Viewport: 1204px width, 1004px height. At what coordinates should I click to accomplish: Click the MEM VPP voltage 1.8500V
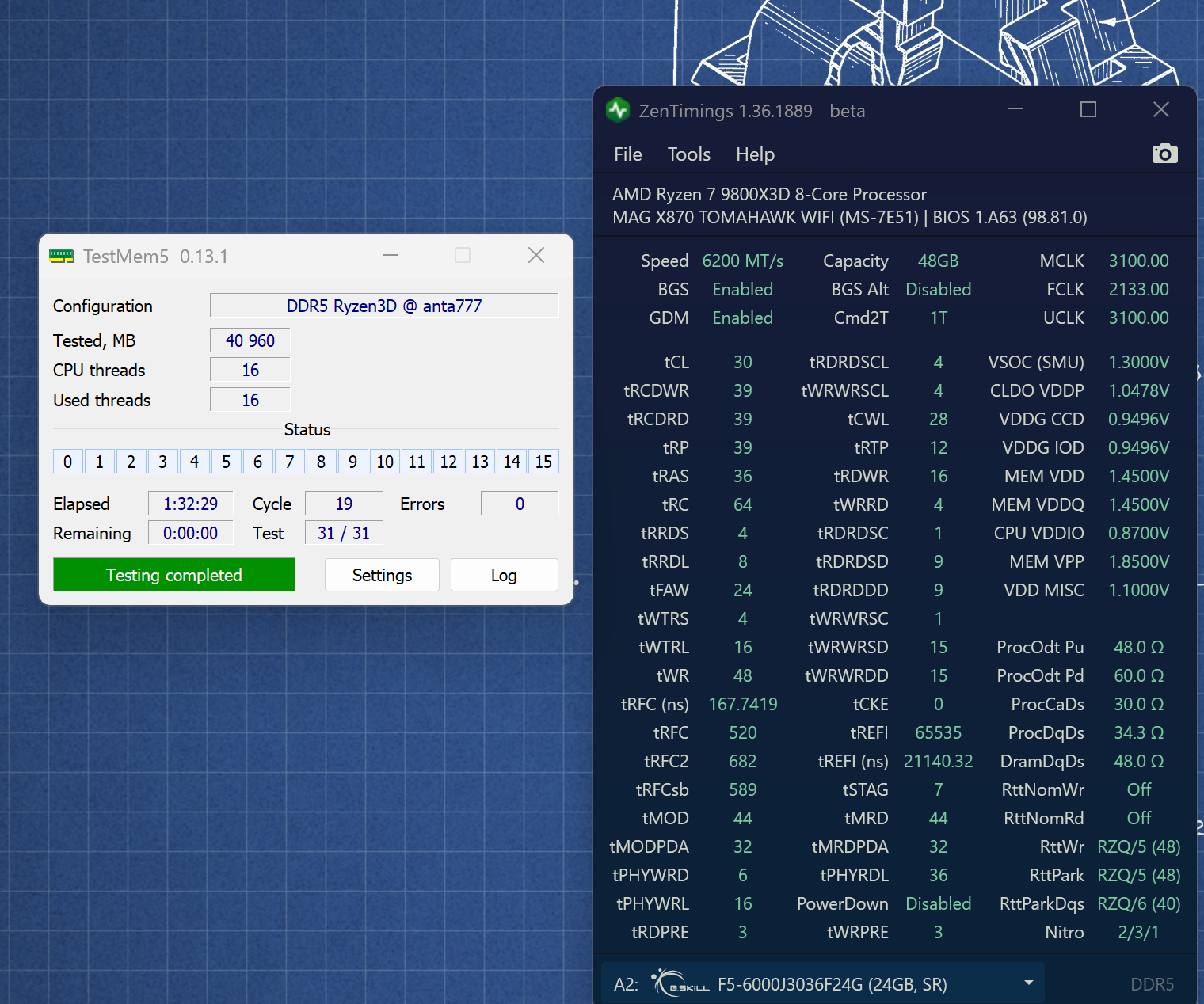tap(1139, 561)
